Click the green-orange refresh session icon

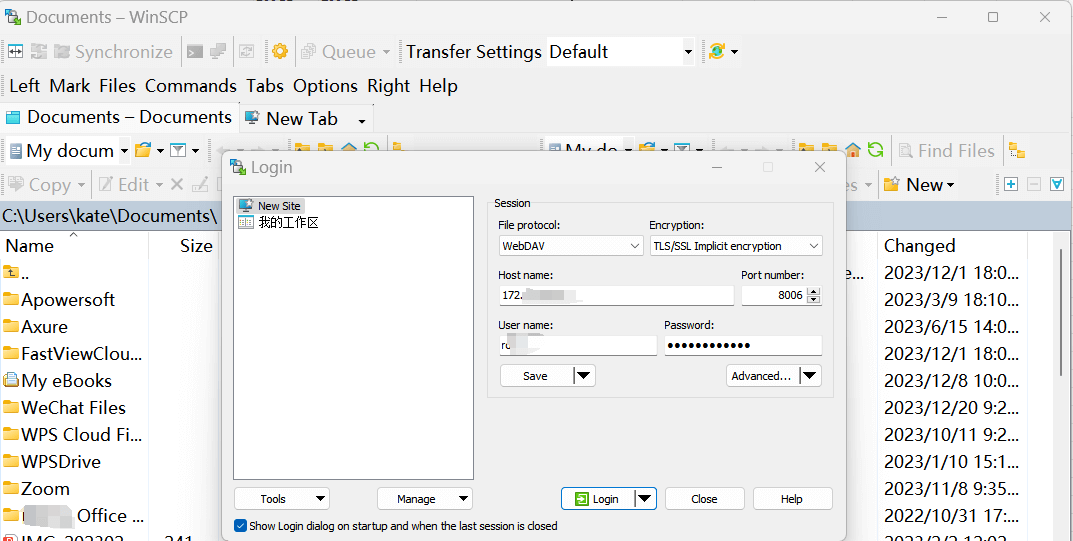[716, 51]
